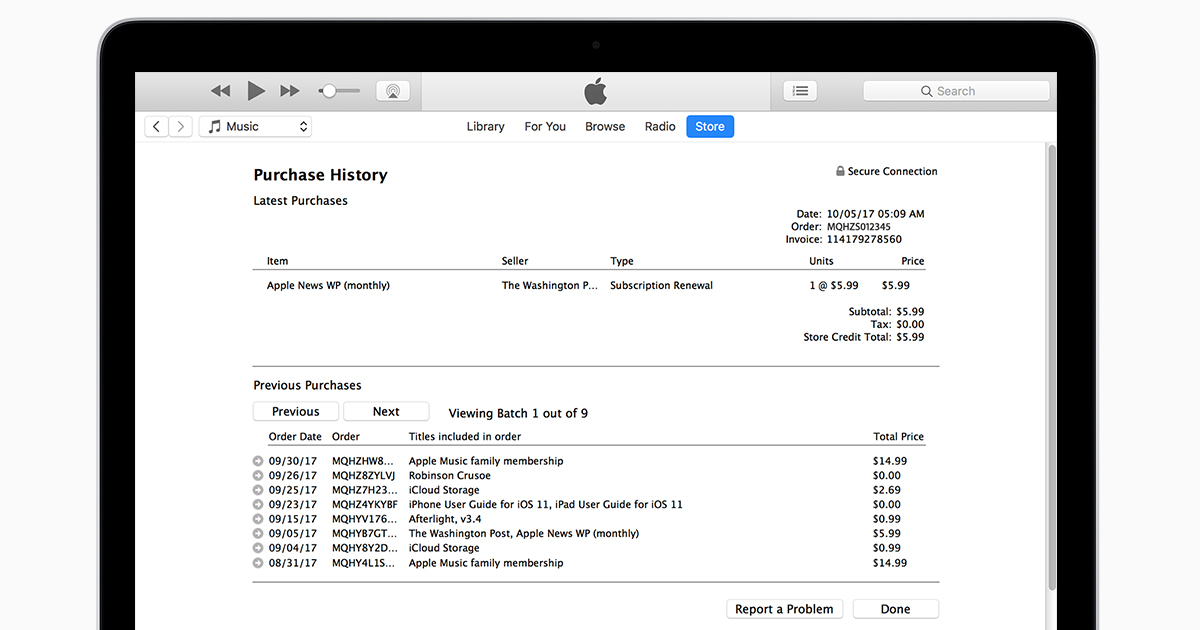
Task: Click the Afterlight, v3.4 order title
Action: click(445, 519)
